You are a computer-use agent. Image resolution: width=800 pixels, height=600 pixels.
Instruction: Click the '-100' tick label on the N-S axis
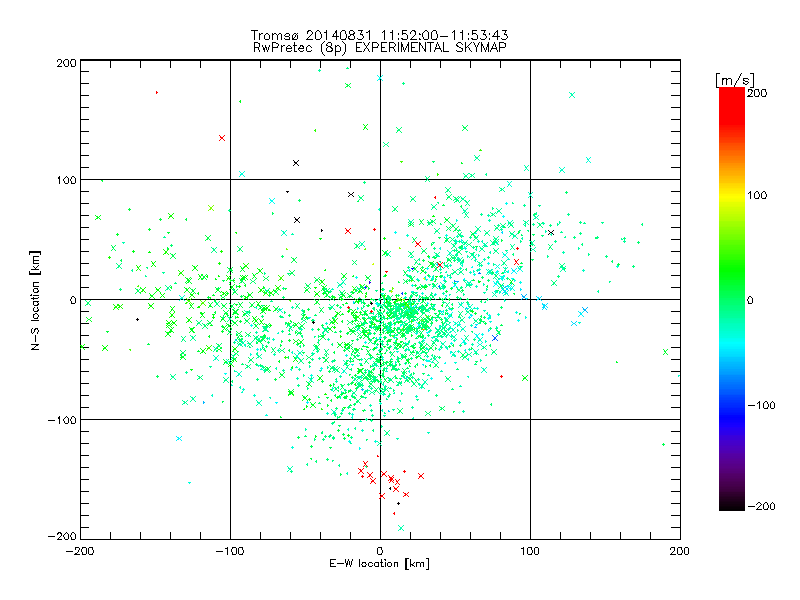tap(62, 420)
